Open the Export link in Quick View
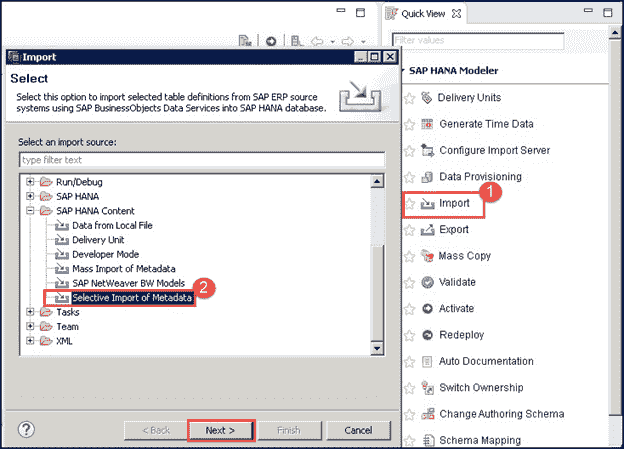 [454, 230]
